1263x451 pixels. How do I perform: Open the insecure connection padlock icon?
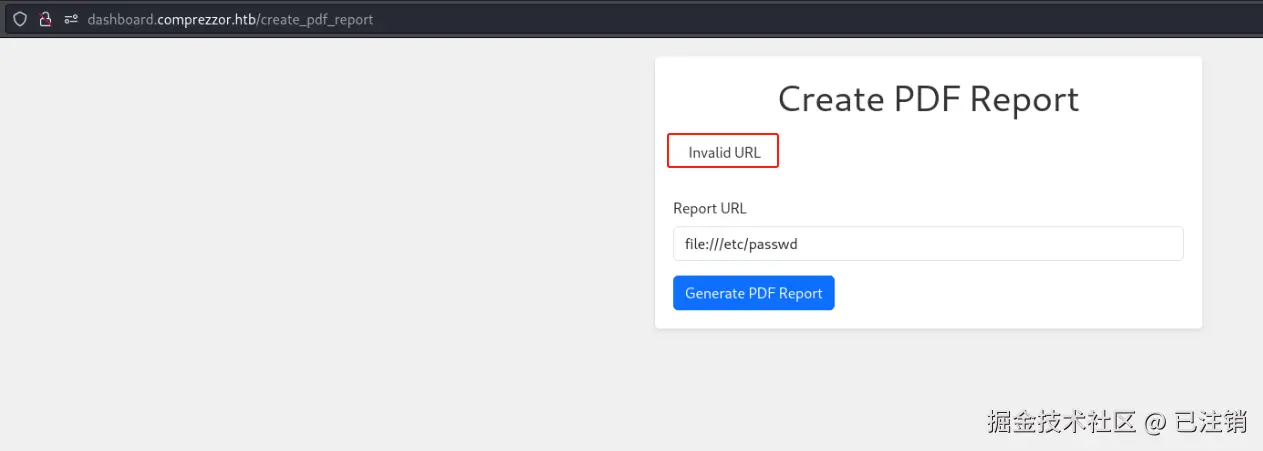45,19
